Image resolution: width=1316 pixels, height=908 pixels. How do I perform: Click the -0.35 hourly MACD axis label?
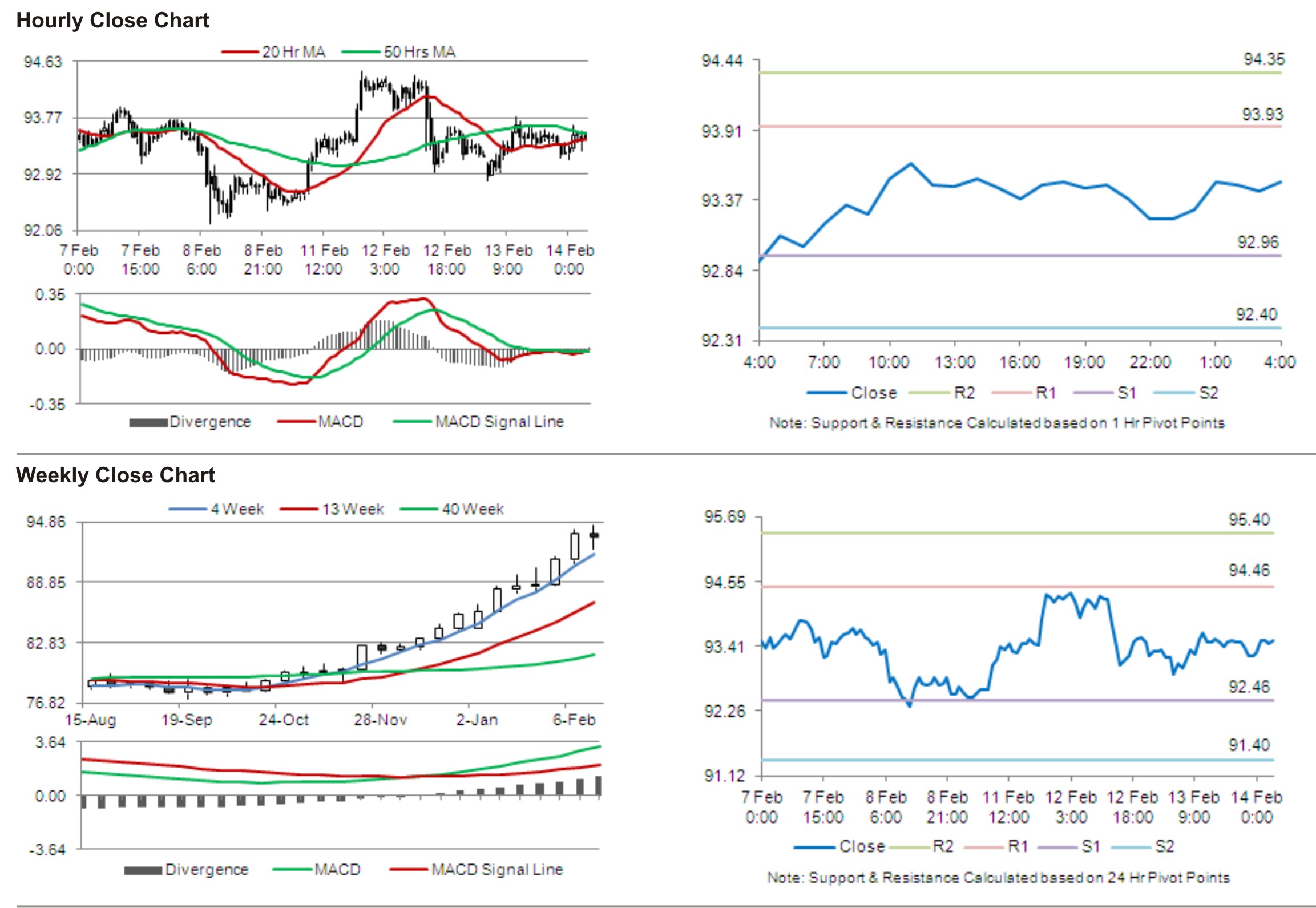[47, 405]
